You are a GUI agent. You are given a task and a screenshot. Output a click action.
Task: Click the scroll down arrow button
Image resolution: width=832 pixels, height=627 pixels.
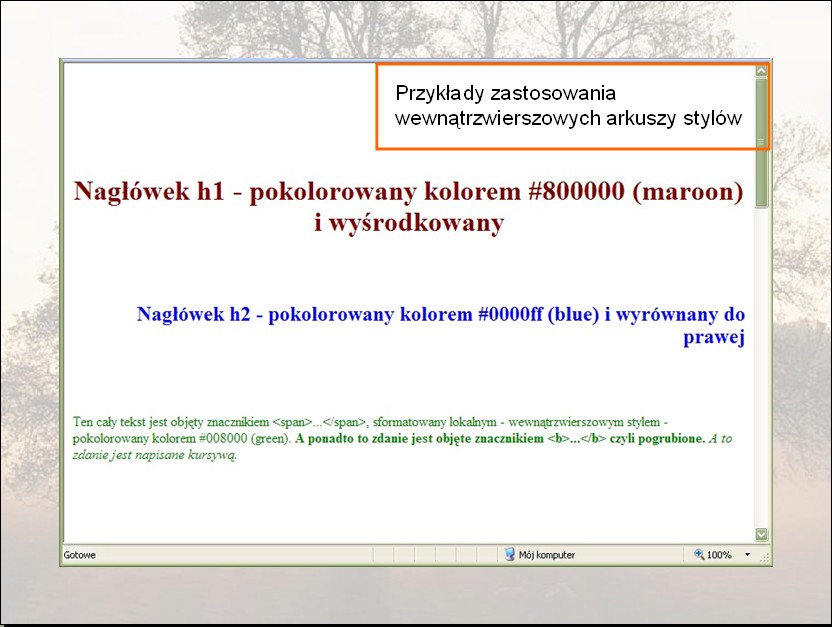(x=761, y=535)
